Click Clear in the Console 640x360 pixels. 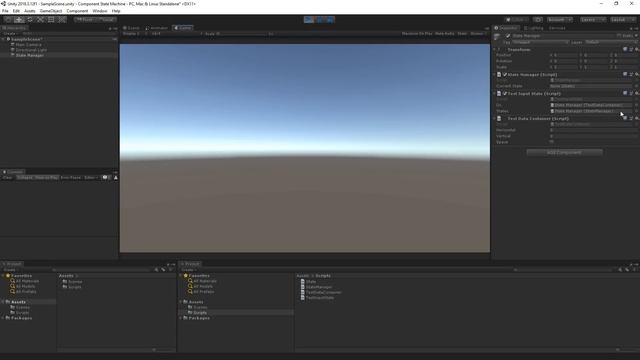click(x=8, y=178)
